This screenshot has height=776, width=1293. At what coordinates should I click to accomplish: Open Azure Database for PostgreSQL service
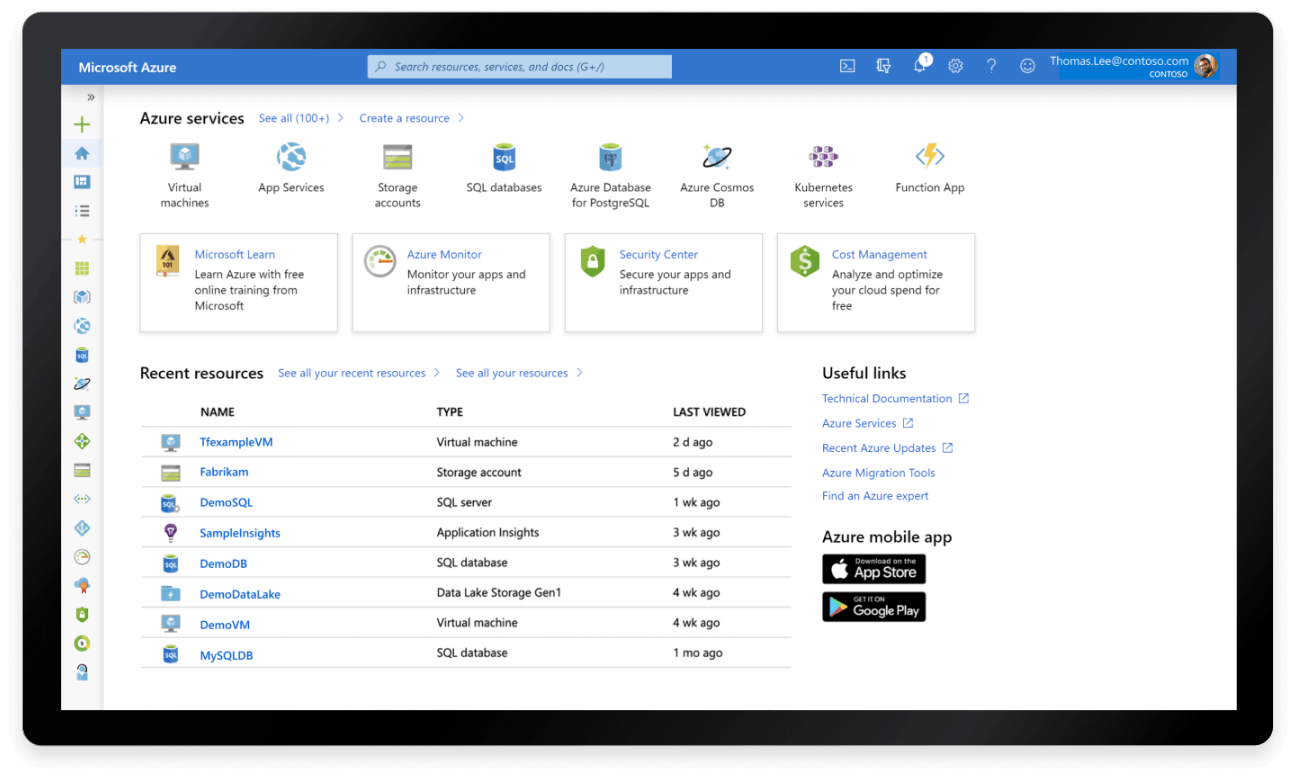pos(610,175)
